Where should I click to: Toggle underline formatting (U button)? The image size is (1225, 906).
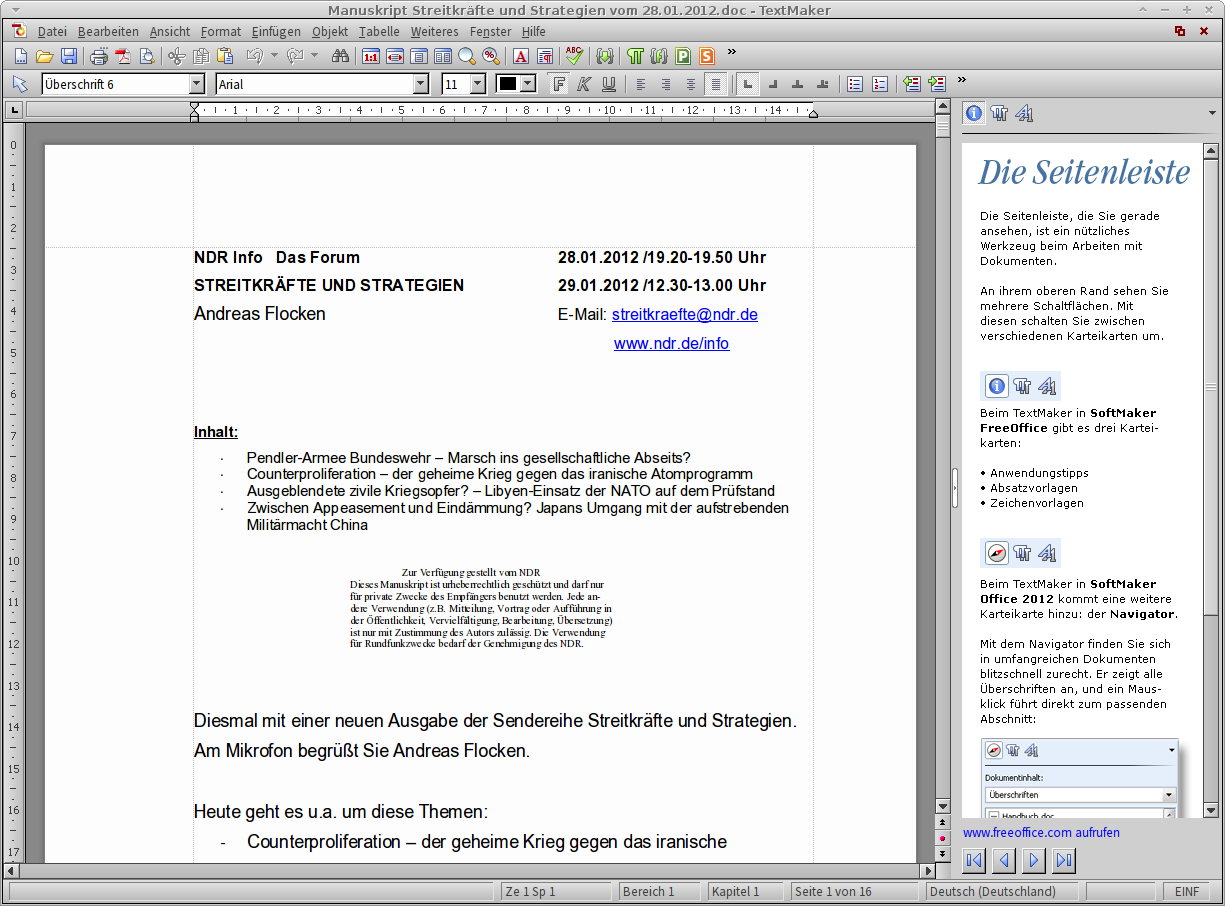[x=608, y=84]
